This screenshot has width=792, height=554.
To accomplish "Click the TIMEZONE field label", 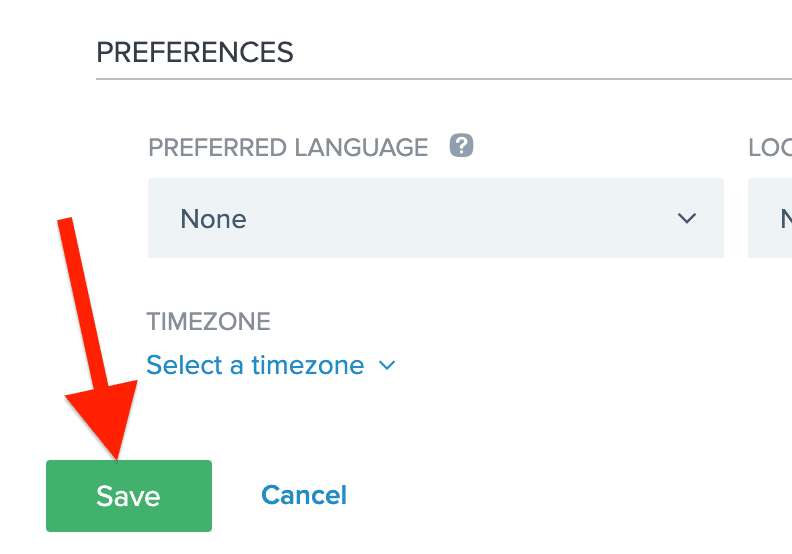I will pyautogui.click(x=209, y=322).
